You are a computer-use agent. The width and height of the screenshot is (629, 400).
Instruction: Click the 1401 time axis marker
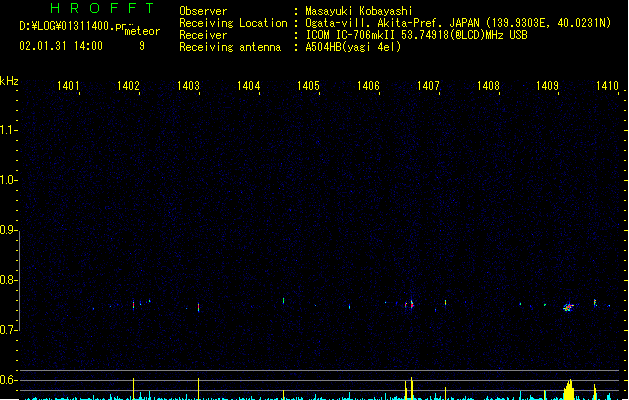68,86
